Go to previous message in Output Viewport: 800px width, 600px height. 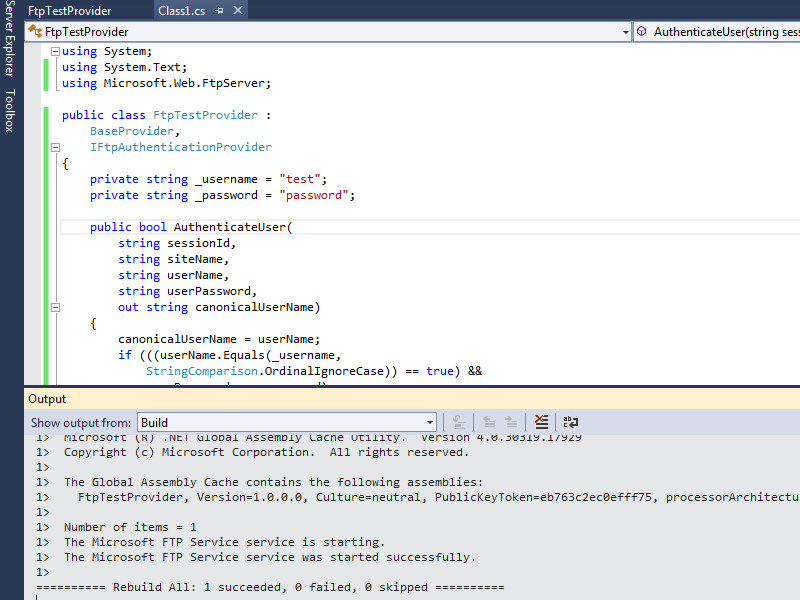coord(489,423)
